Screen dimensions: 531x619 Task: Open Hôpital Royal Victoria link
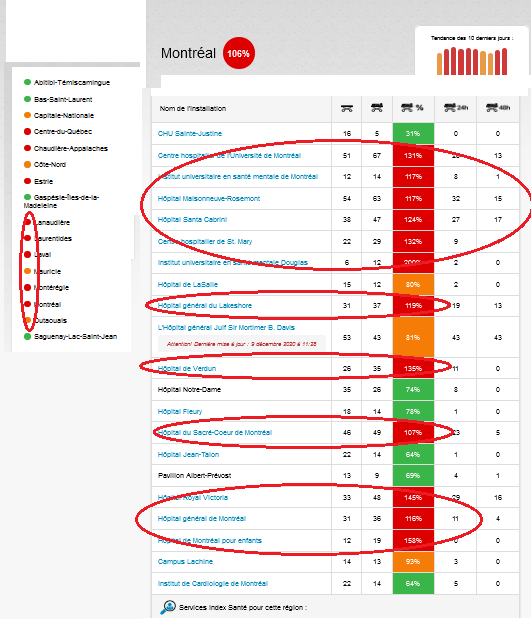click(x=193, y=498)
